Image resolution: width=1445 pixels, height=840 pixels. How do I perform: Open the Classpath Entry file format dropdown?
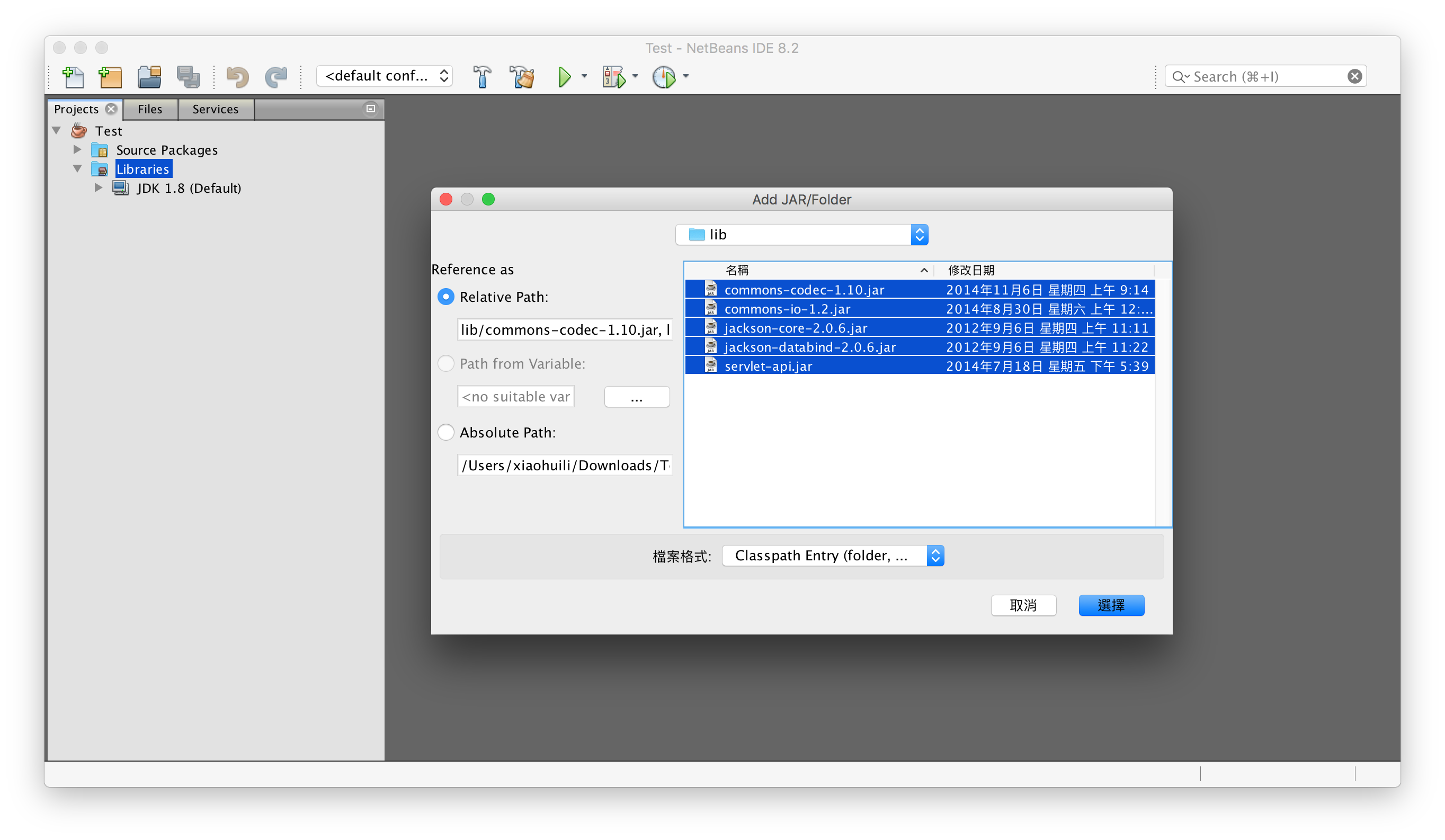tap(833, 556)
